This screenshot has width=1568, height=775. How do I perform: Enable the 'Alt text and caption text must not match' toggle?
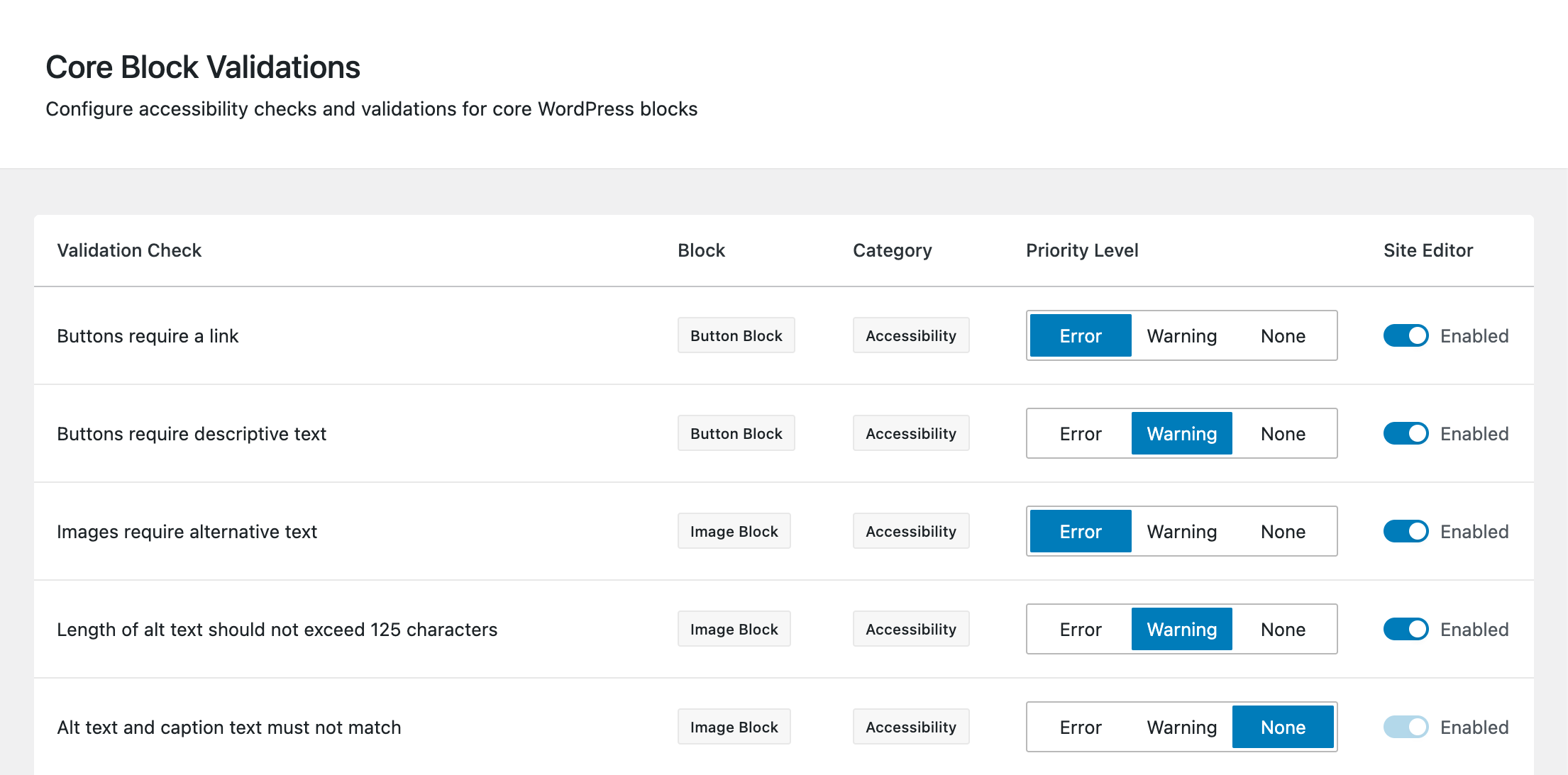1406,727
